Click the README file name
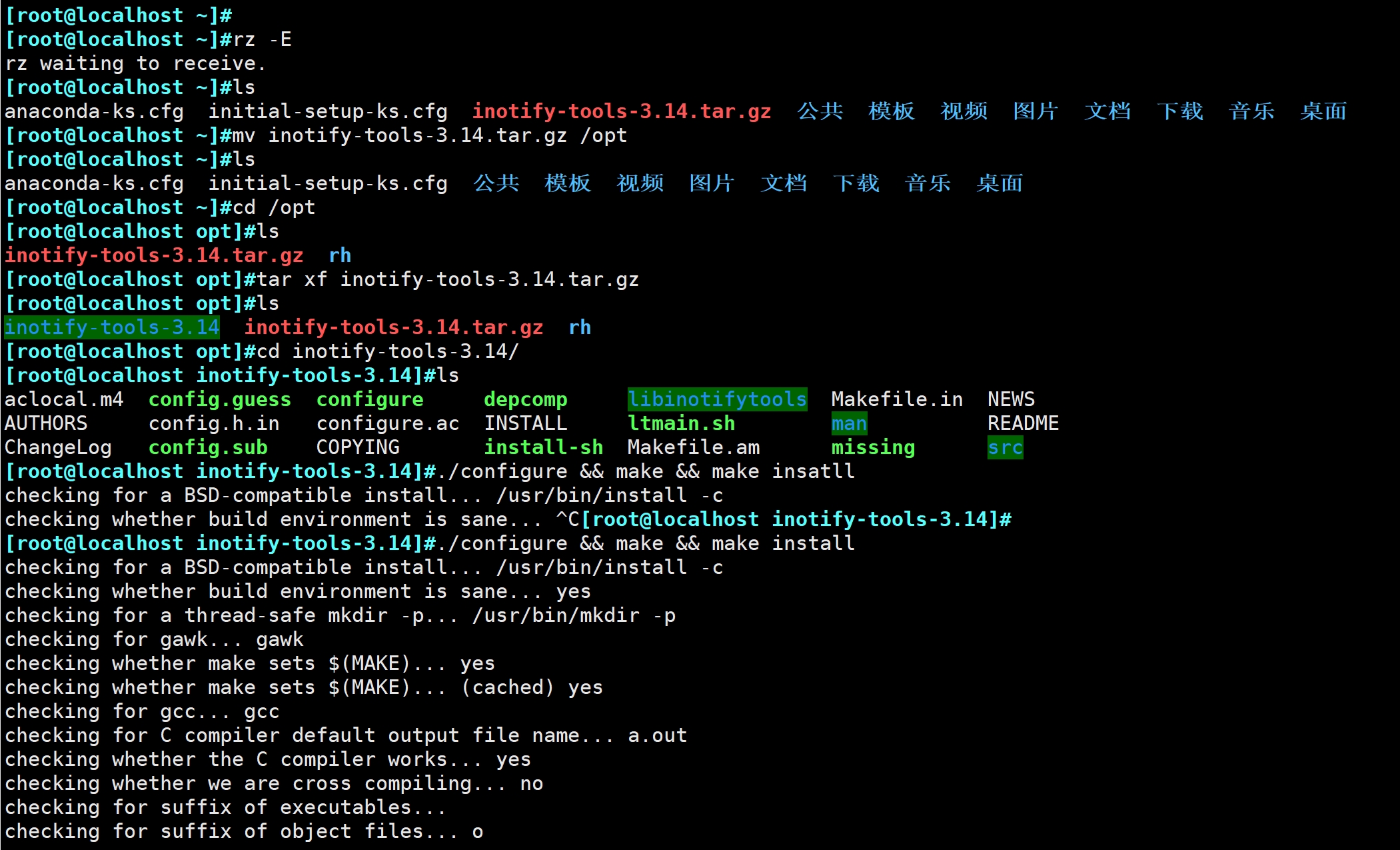Viewport: 1400px width, 850px height. point(1023,423)
